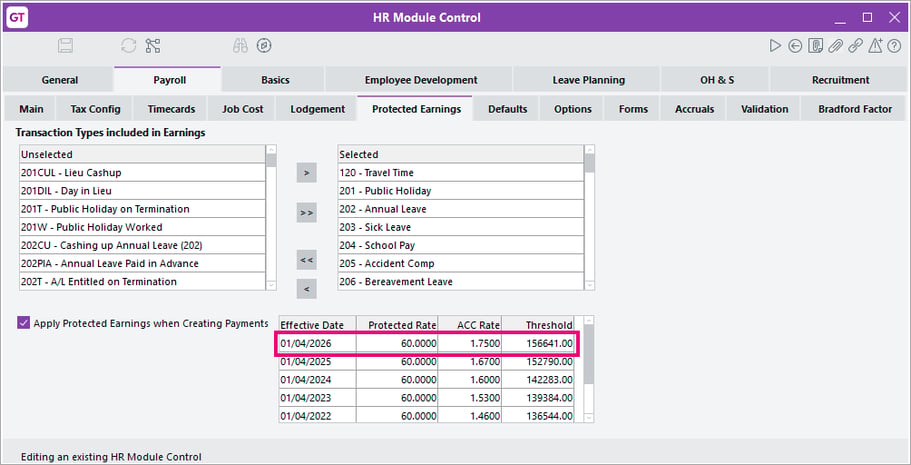Open the document notes icon
The width and height of the screenshot is (911, 465).
[815, 46]
